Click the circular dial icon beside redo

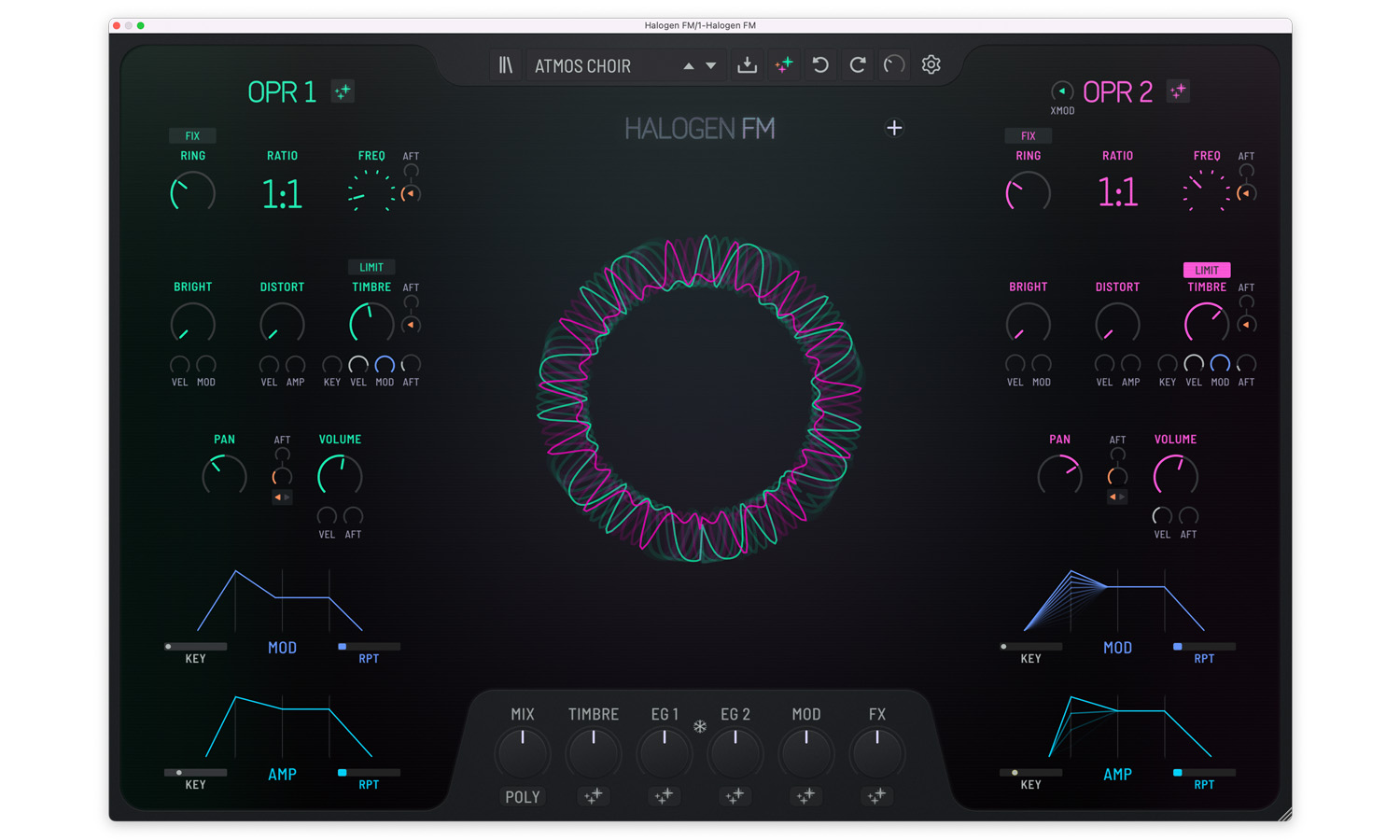(x=894, y=65)
